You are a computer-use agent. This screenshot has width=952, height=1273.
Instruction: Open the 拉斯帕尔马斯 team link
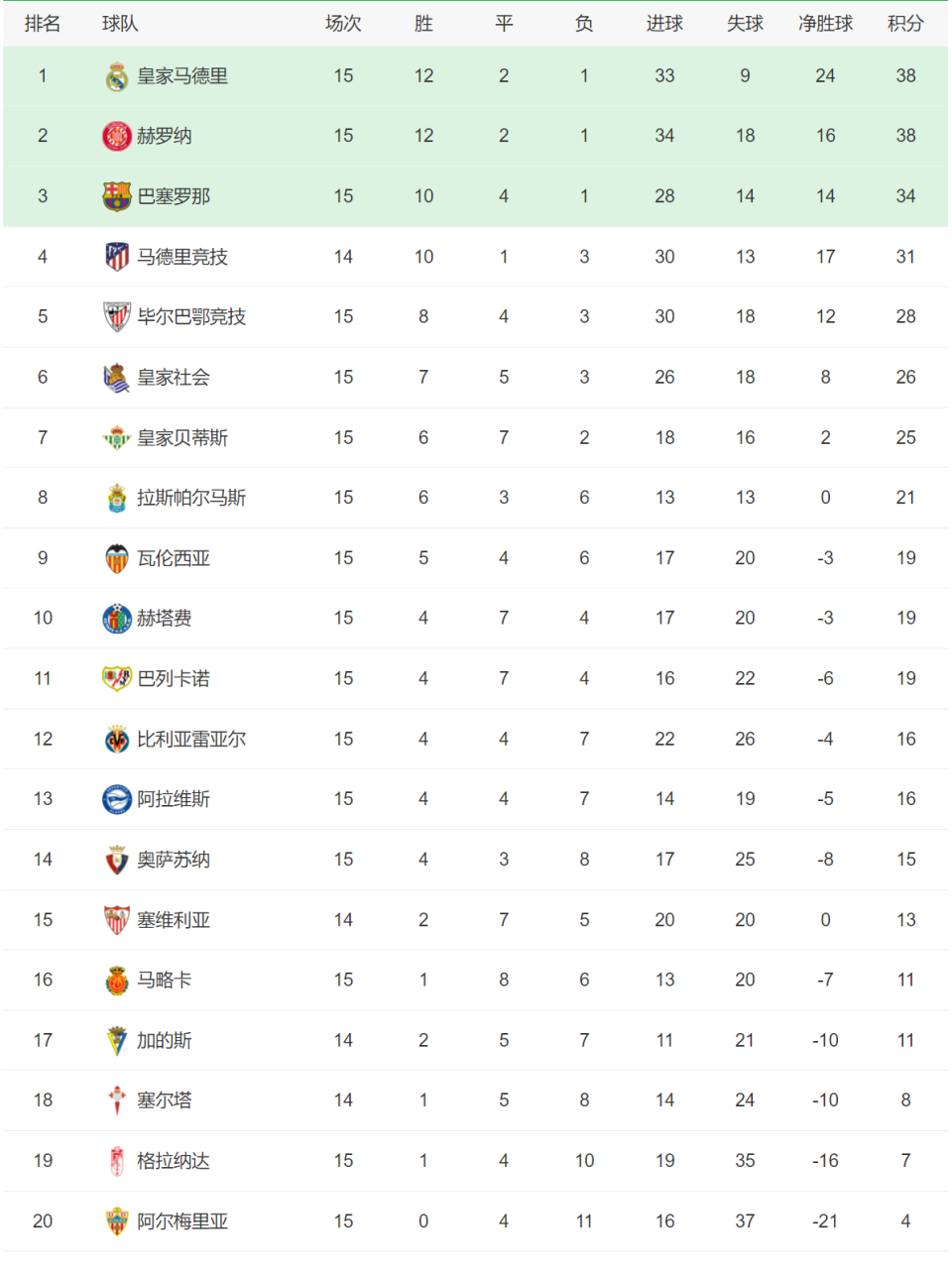(x=191, y=498)
